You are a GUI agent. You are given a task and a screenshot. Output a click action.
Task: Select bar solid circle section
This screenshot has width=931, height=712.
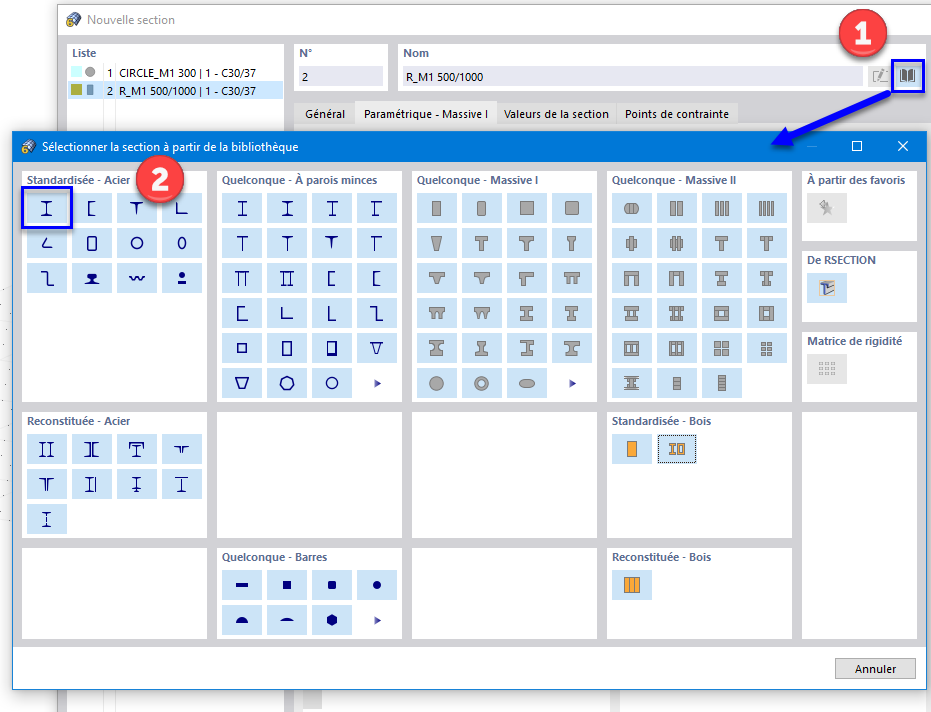pyautogui.click(x=376, y=585)
